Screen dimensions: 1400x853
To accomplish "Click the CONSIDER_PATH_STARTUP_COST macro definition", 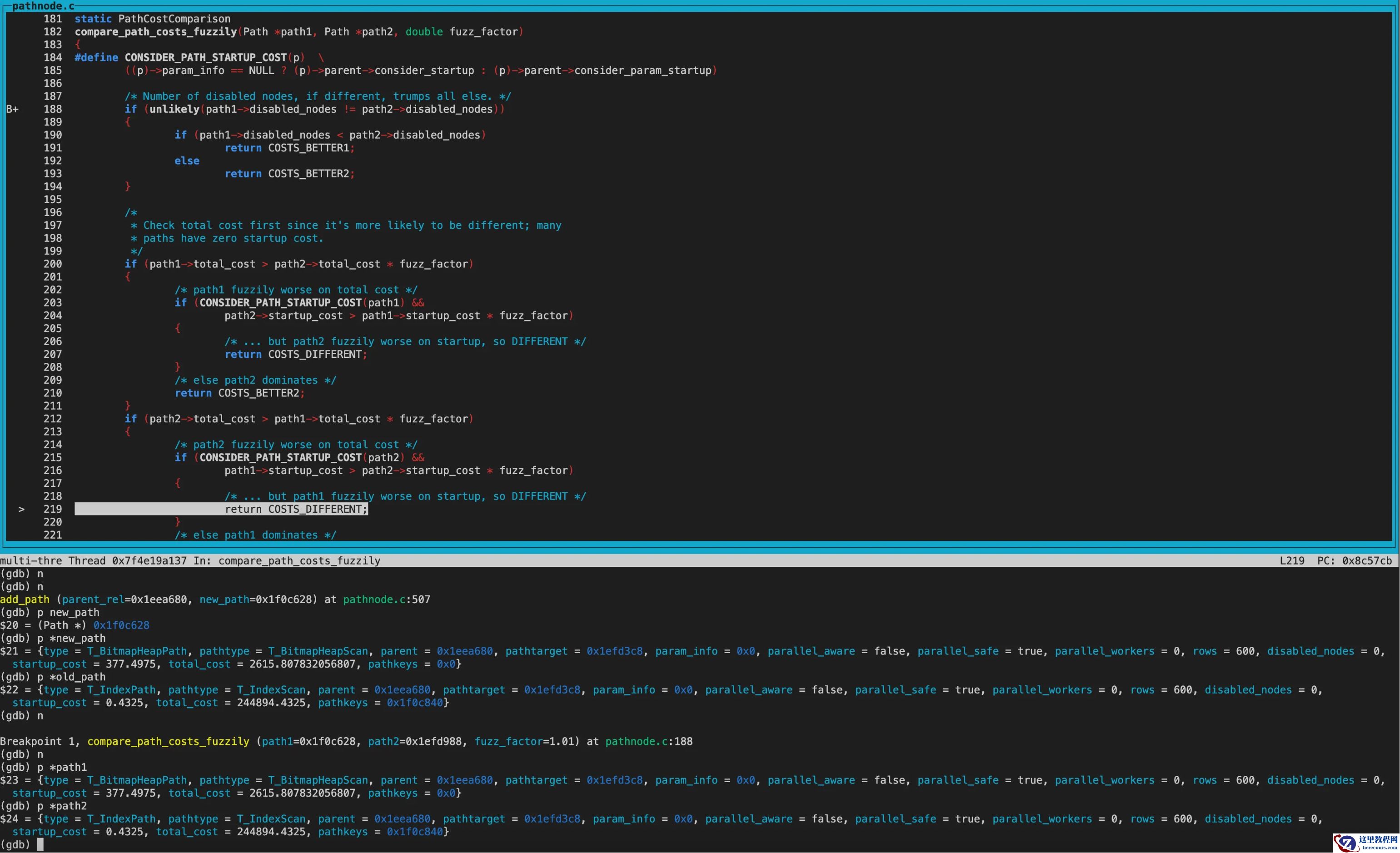I will coord(205,57).
